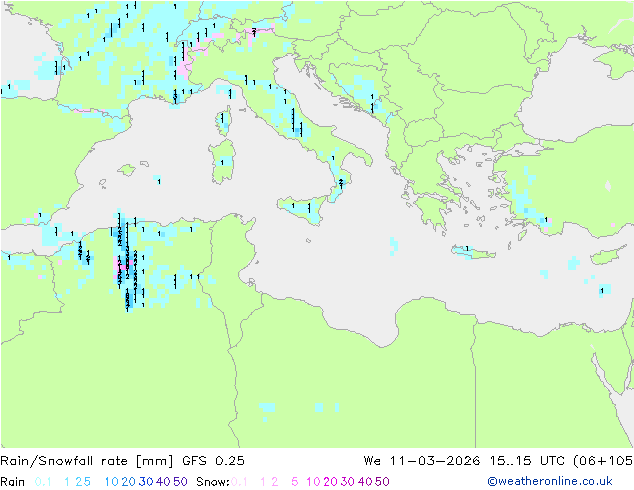Select the Rain legend value 0.1
This screenshot has height=490, width=634.
(x=43, y=482)
